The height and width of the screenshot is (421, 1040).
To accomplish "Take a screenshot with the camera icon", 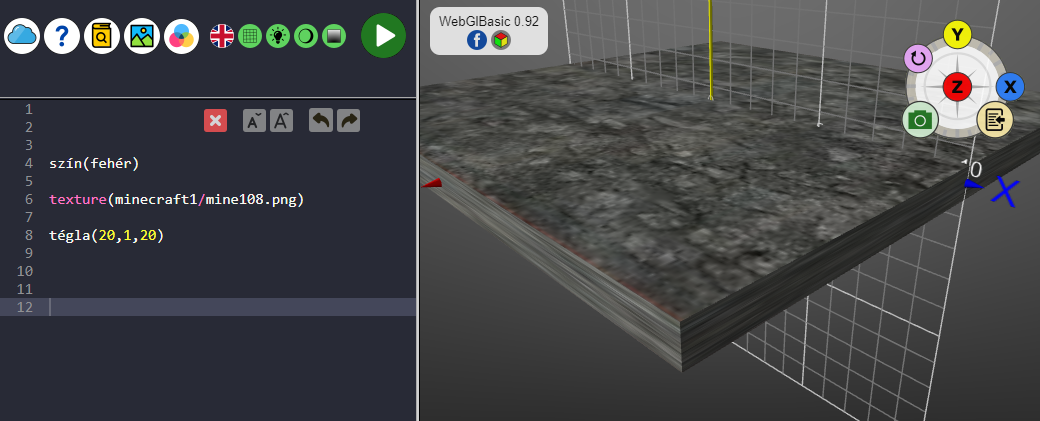I will [x=920, y=121].
